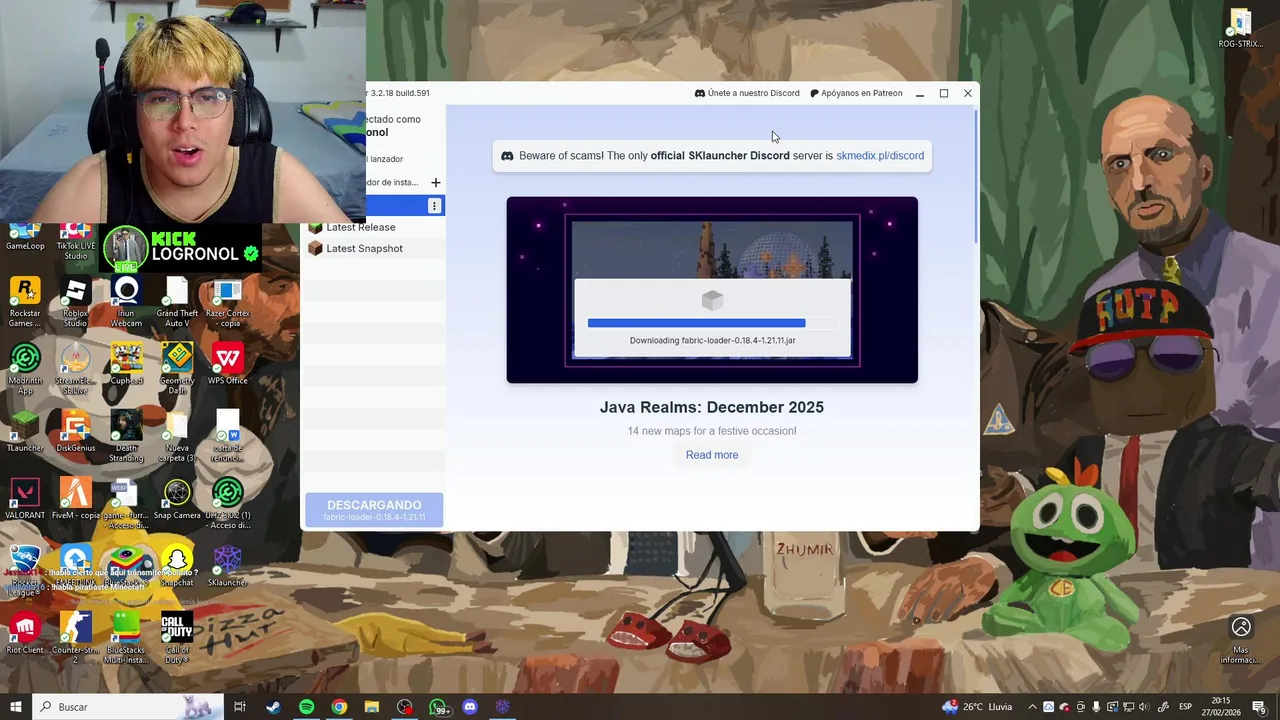Open the taskbar clock showing 20:15
This screenshot has height=720, width=1280.
pyautogui.click(x=1220, y=707)
